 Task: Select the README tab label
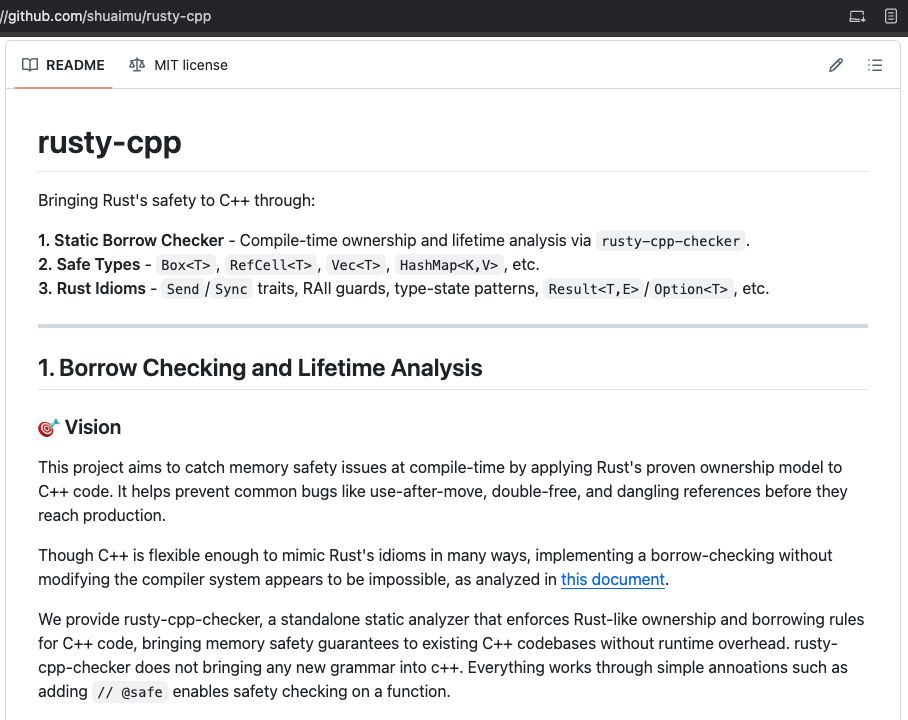coord(75,65)
